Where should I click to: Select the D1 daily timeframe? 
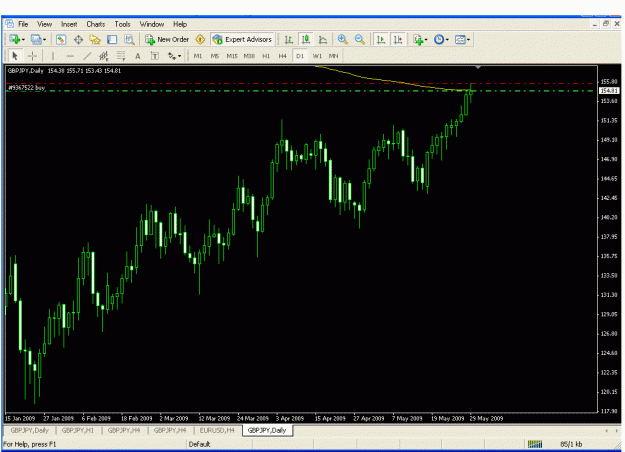point(300,56)
